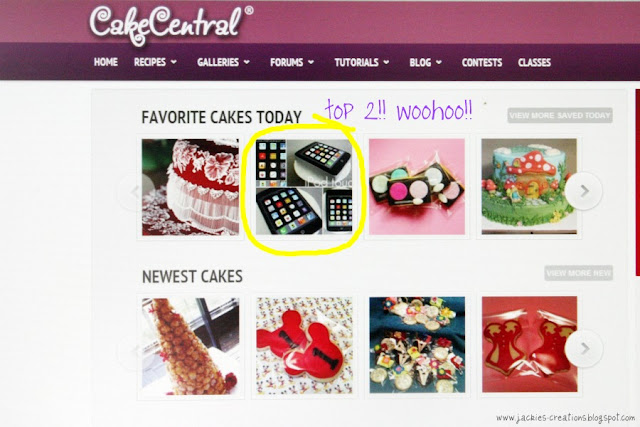This screenshot has height=427, width=640.
Task: Expand the Tutorials dropdown menu
Action: pos(362,62)
